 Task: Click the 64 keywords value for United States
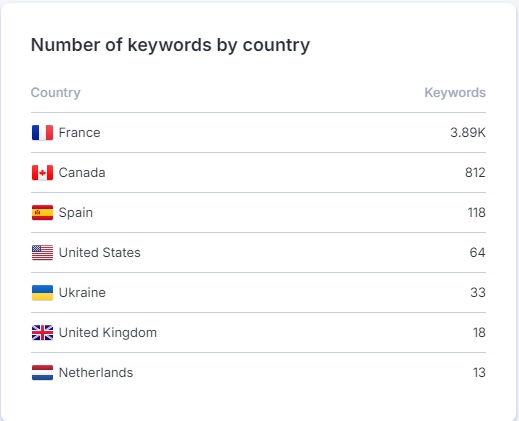[x=478, y=253]
